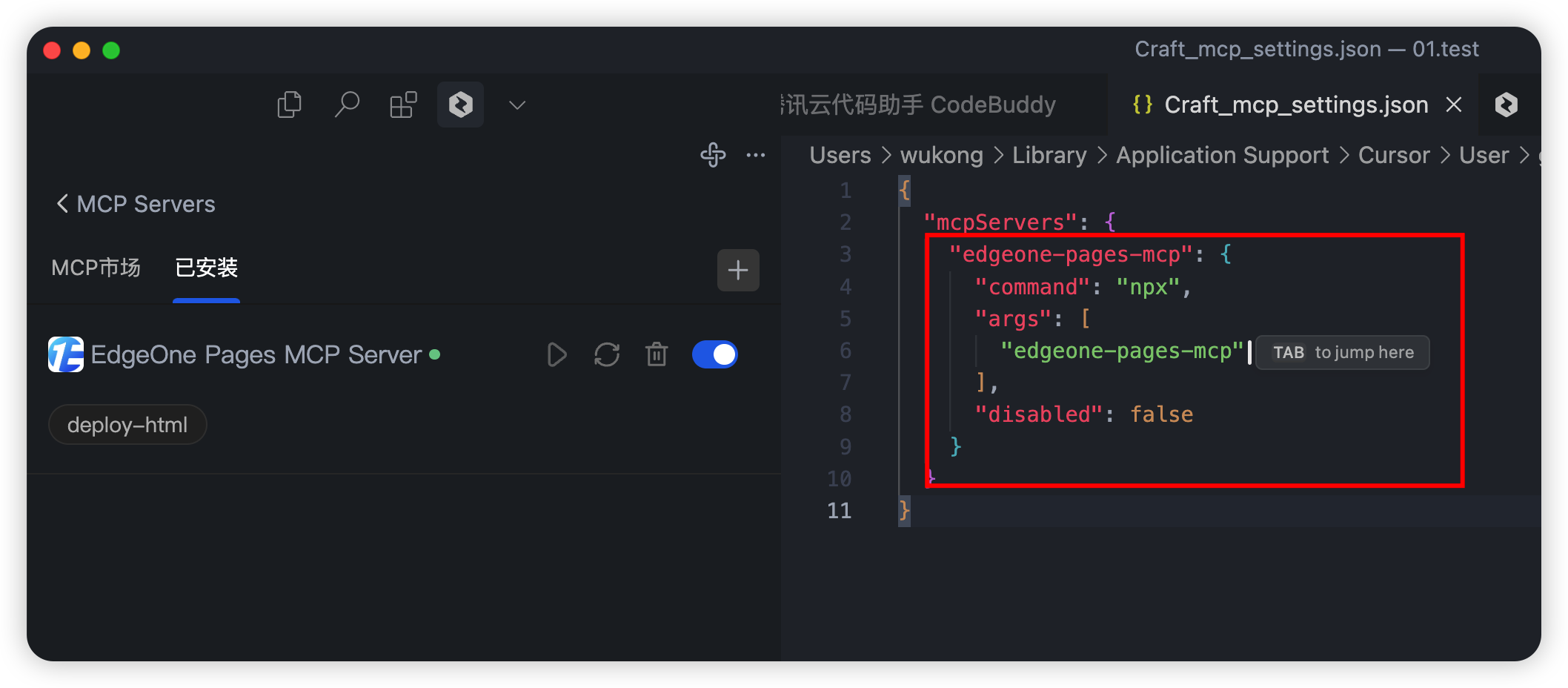Toggle the EdgeOne Pages MCP Server switch
The height and width of the screenshot is (688, 1568).
(x=714, y=355)
